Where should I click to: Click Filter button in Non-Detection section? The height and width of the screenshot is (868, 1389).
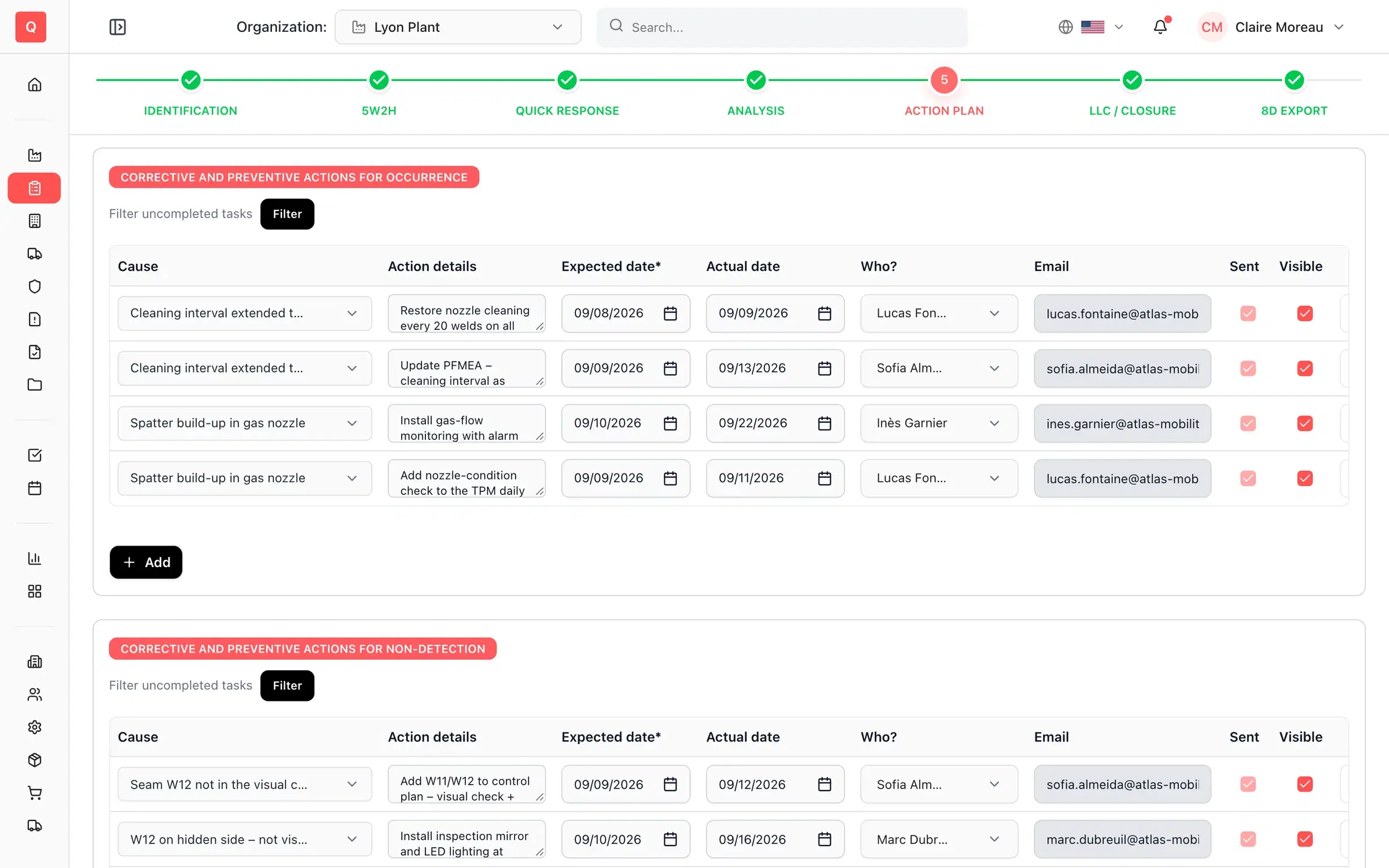pos(287,686)
